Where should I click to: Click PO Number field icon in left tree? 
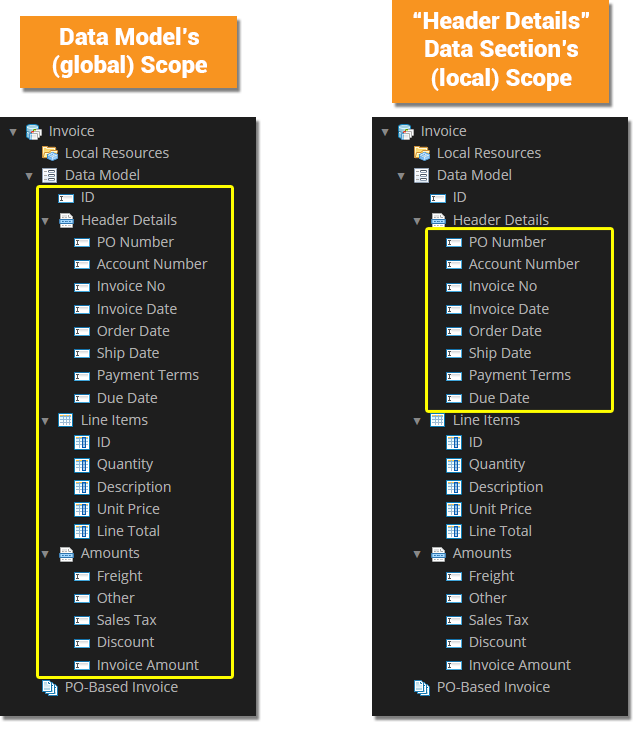click(x=82, y=242)
